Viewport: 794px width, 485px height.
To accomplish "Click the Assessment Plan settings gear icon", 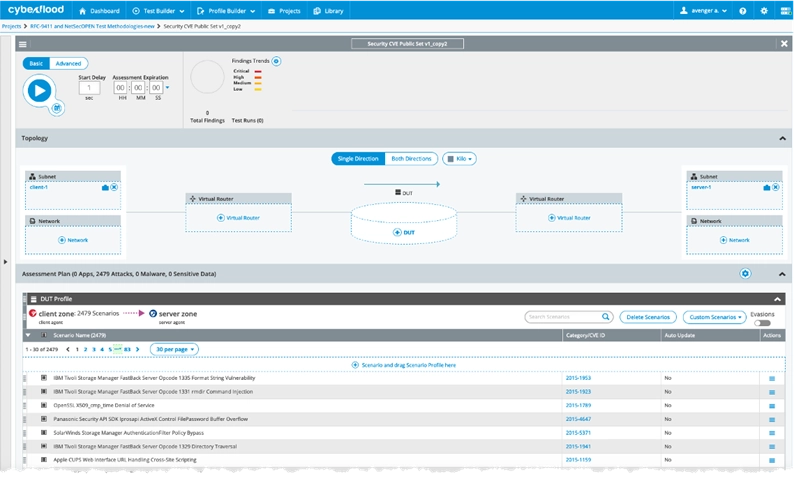I will (x=744, y=273).
